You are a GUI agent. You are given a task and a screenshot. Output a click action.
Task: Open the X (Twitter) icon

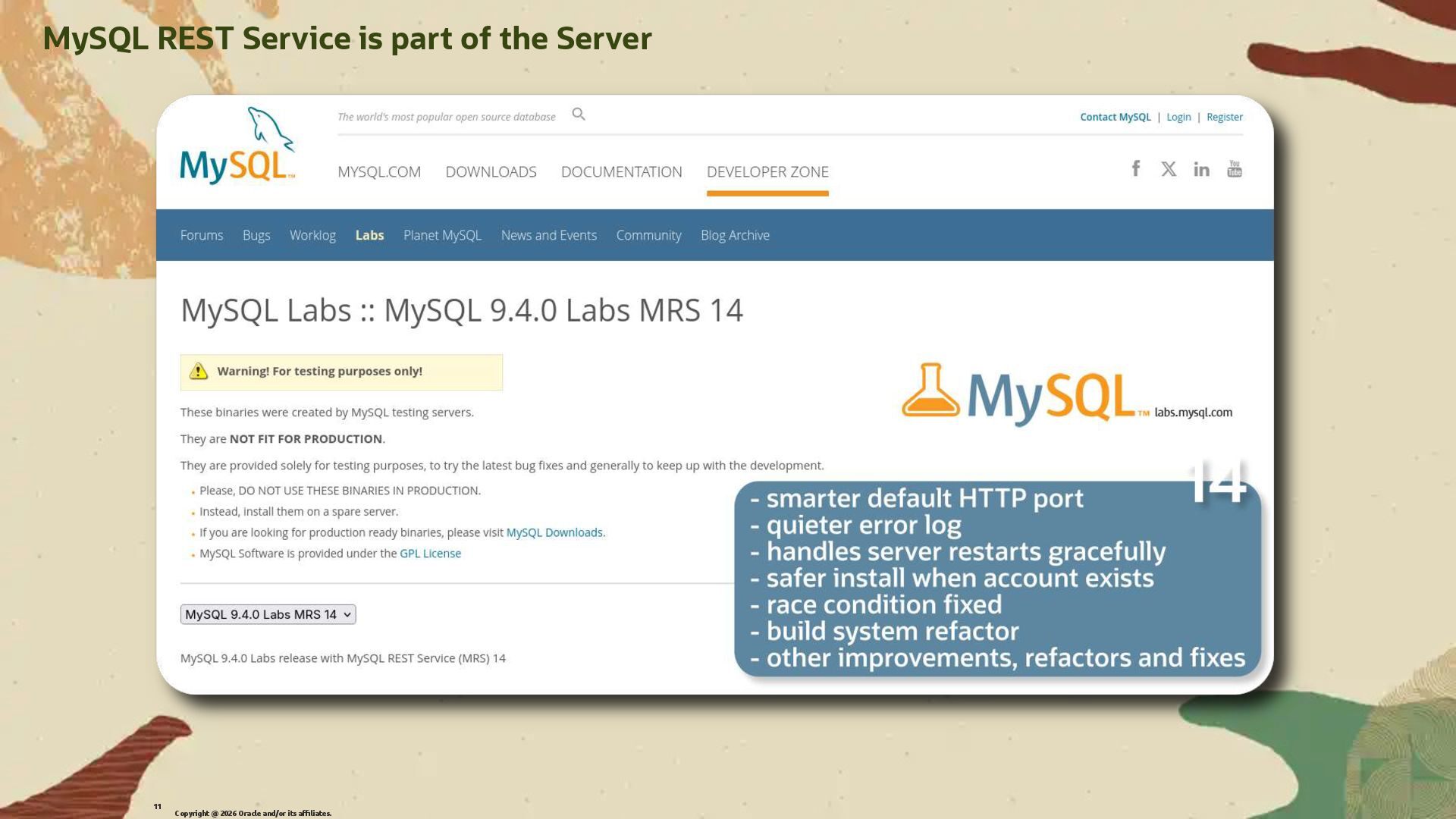click(1169, 169)
